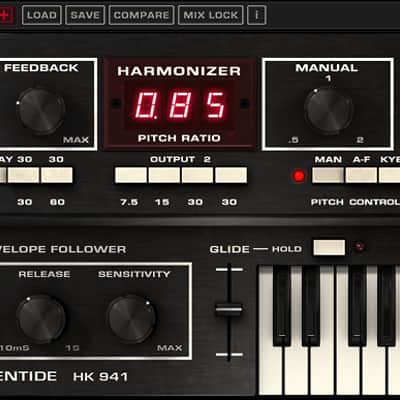Viewport: 400px width, 400px height.
Task: Open the info 'i' button
Action: coord(257,15)
